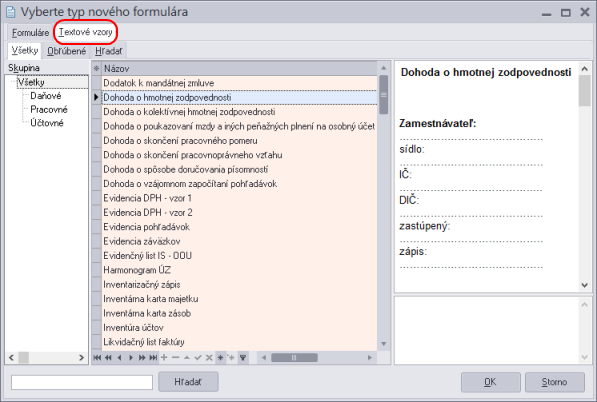597x402 pixels.
Task: Go to previous record navigator arrow
Action: tap(120, 357)
